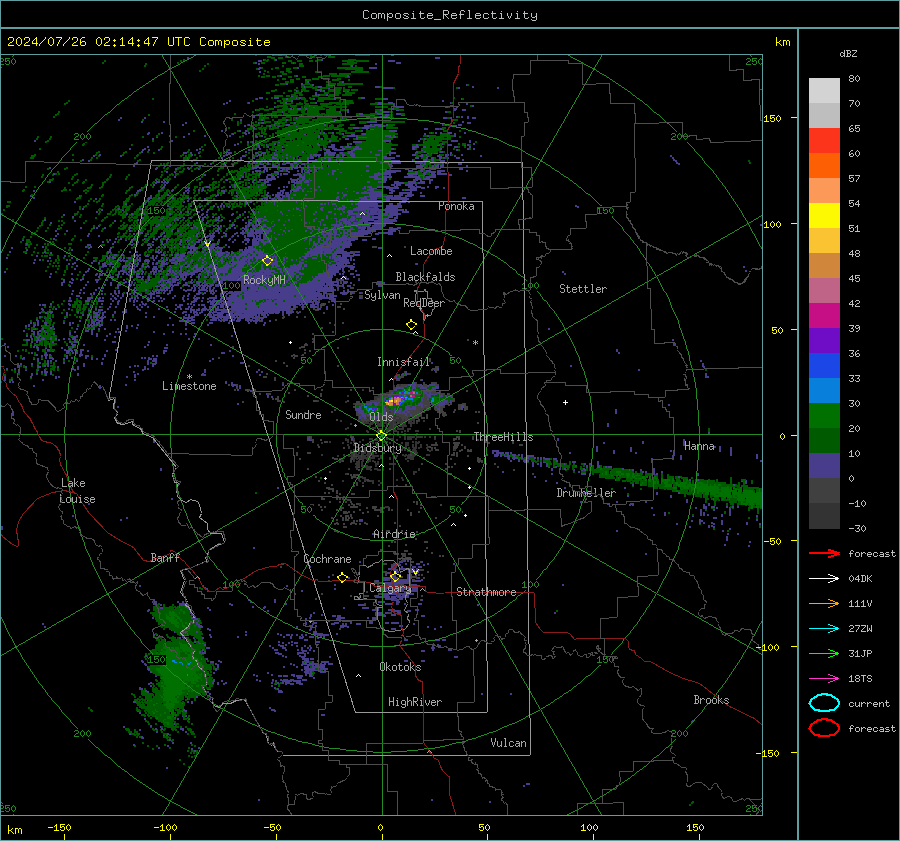Click the yellow diamond marker near Cochrane

click(342, 577)
